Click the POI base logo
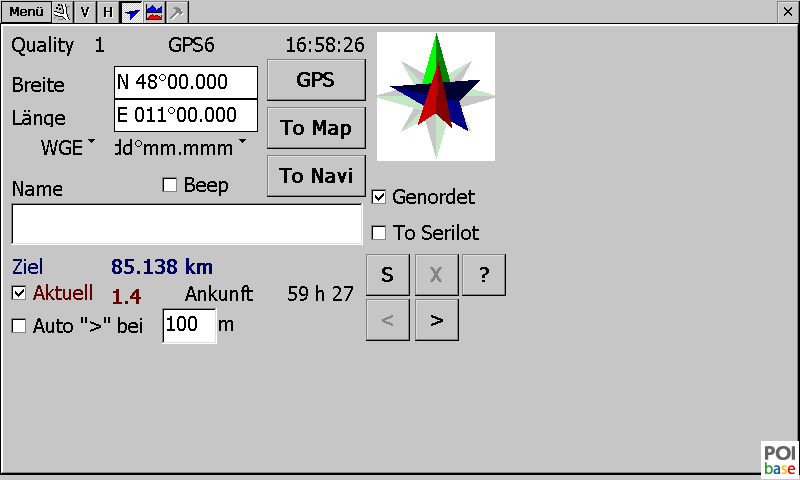800x480 pixels. [779, 459]
